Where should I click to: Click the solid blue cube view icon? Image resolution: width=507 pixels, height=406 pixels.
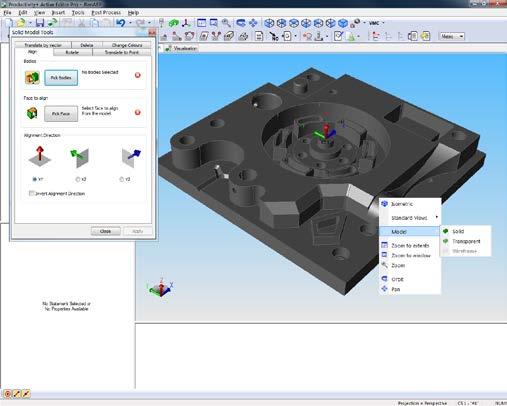pyautogui.click(x=343, y=23)
